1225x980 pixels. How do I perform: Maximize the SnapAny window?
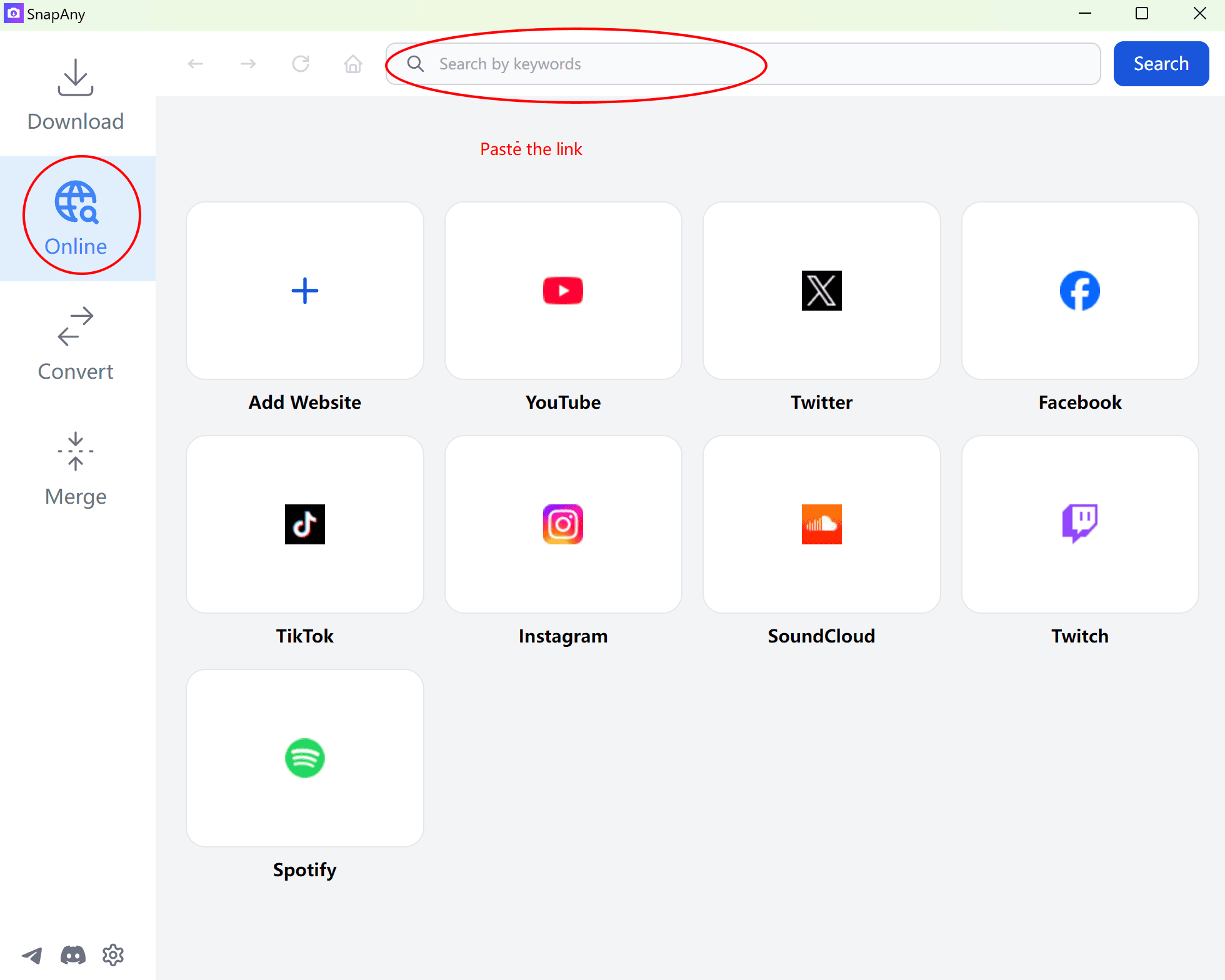(x=1142, y=13)
